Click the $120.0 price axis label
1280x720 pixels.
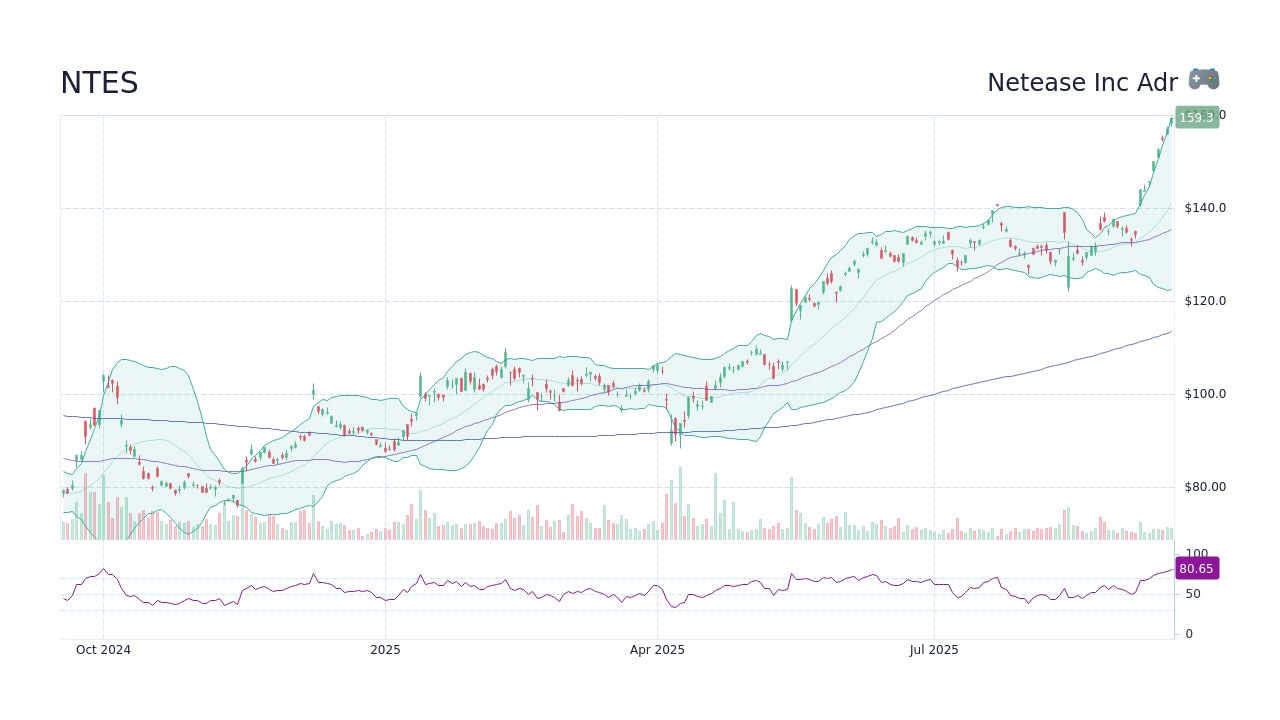pos(1204,300)
